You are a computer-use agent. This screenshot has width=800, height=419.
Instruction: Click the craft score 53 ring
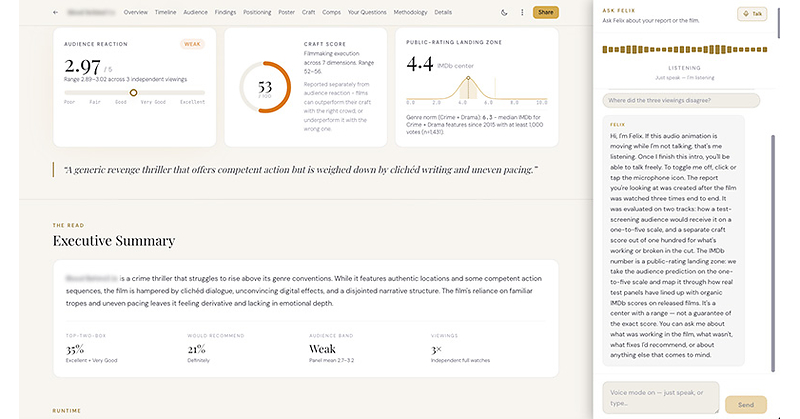[265, 87]
